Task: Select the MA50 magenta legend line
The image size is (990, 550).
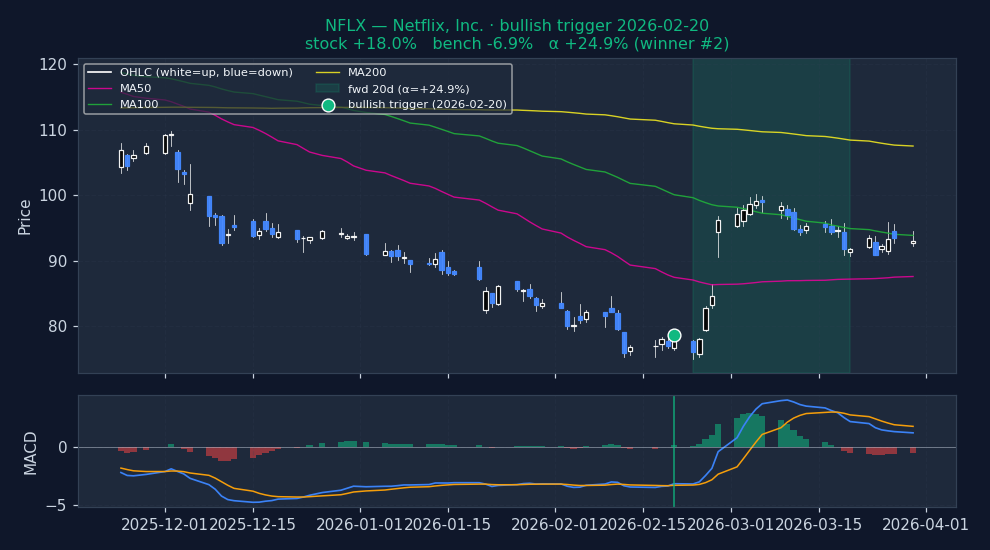Action: [x=99, y=88]
